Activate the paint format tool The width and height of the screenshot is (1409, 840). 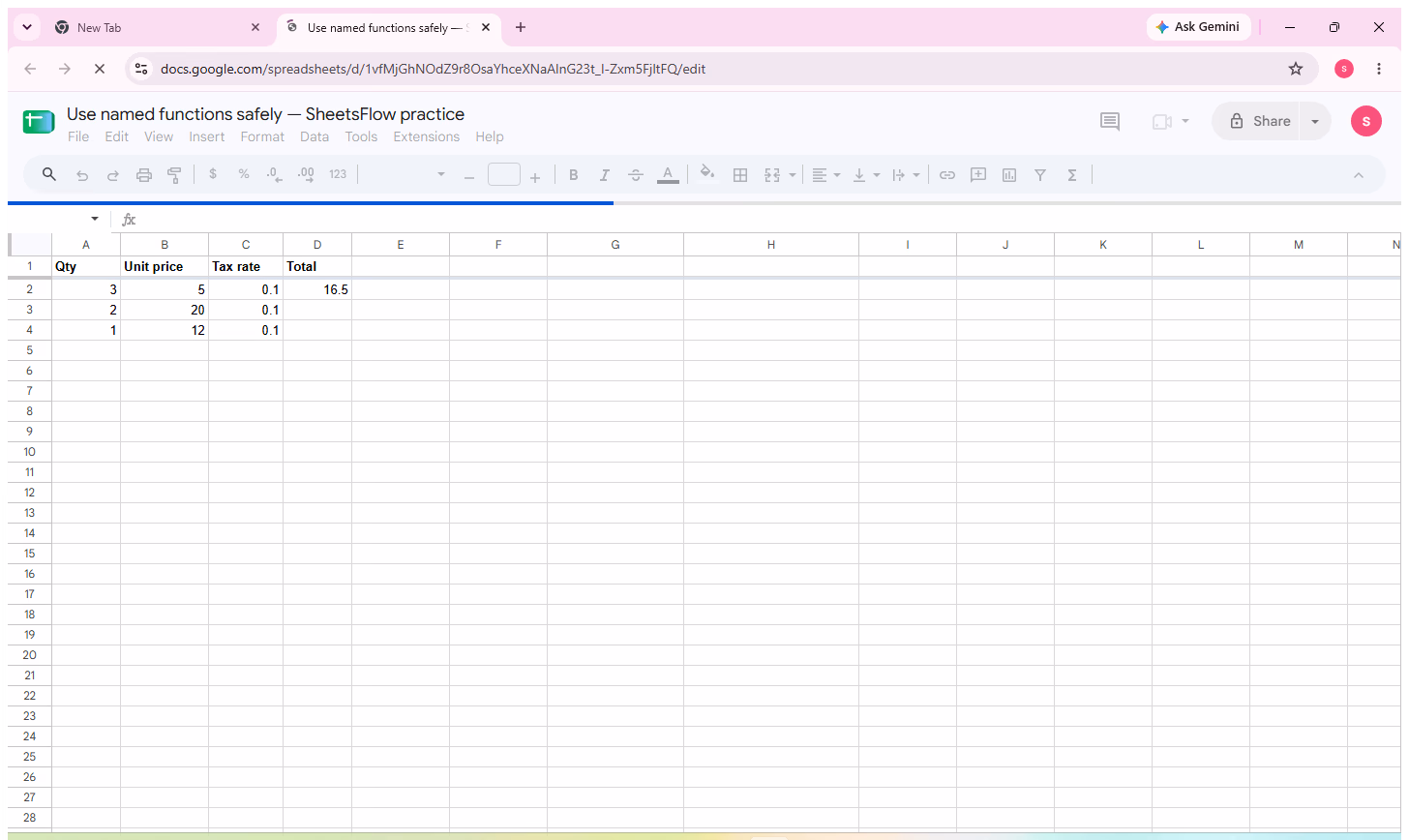[x=174, y=175]
